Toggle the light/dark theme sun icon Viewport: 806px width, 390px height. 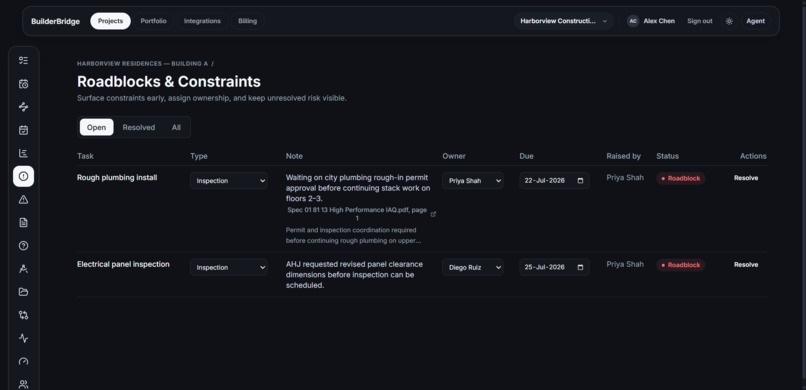click(x=729, y=21)
